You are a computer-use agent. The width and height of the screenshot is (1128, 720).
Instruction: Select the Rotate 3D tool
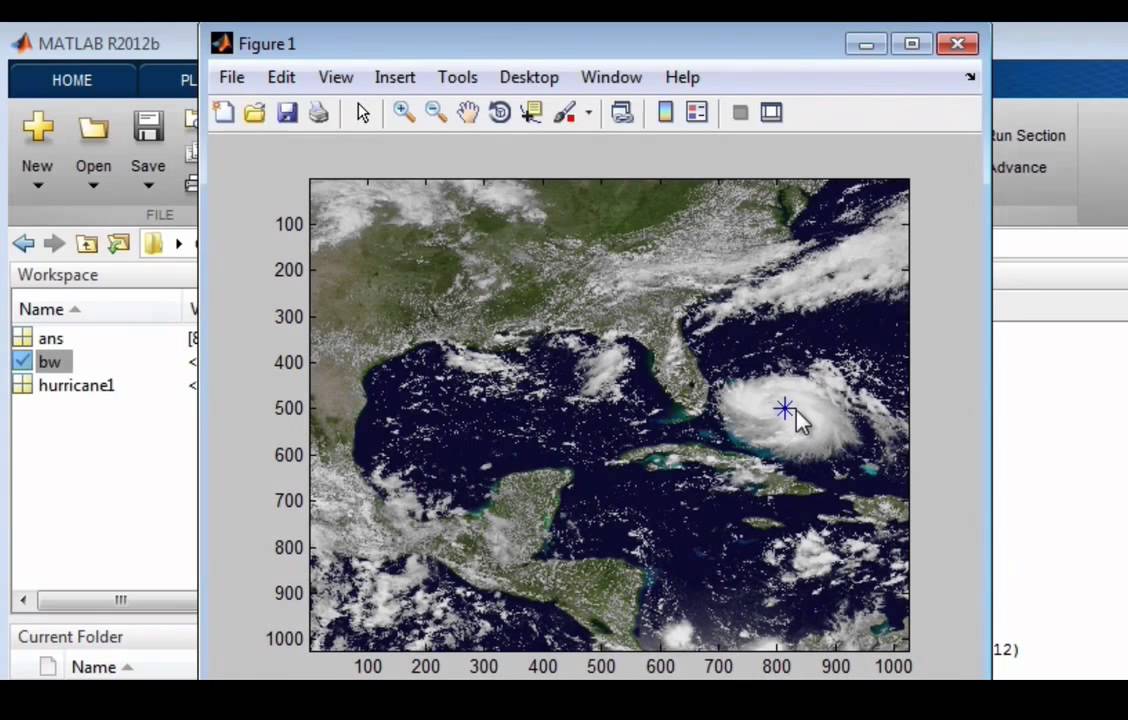499,112
